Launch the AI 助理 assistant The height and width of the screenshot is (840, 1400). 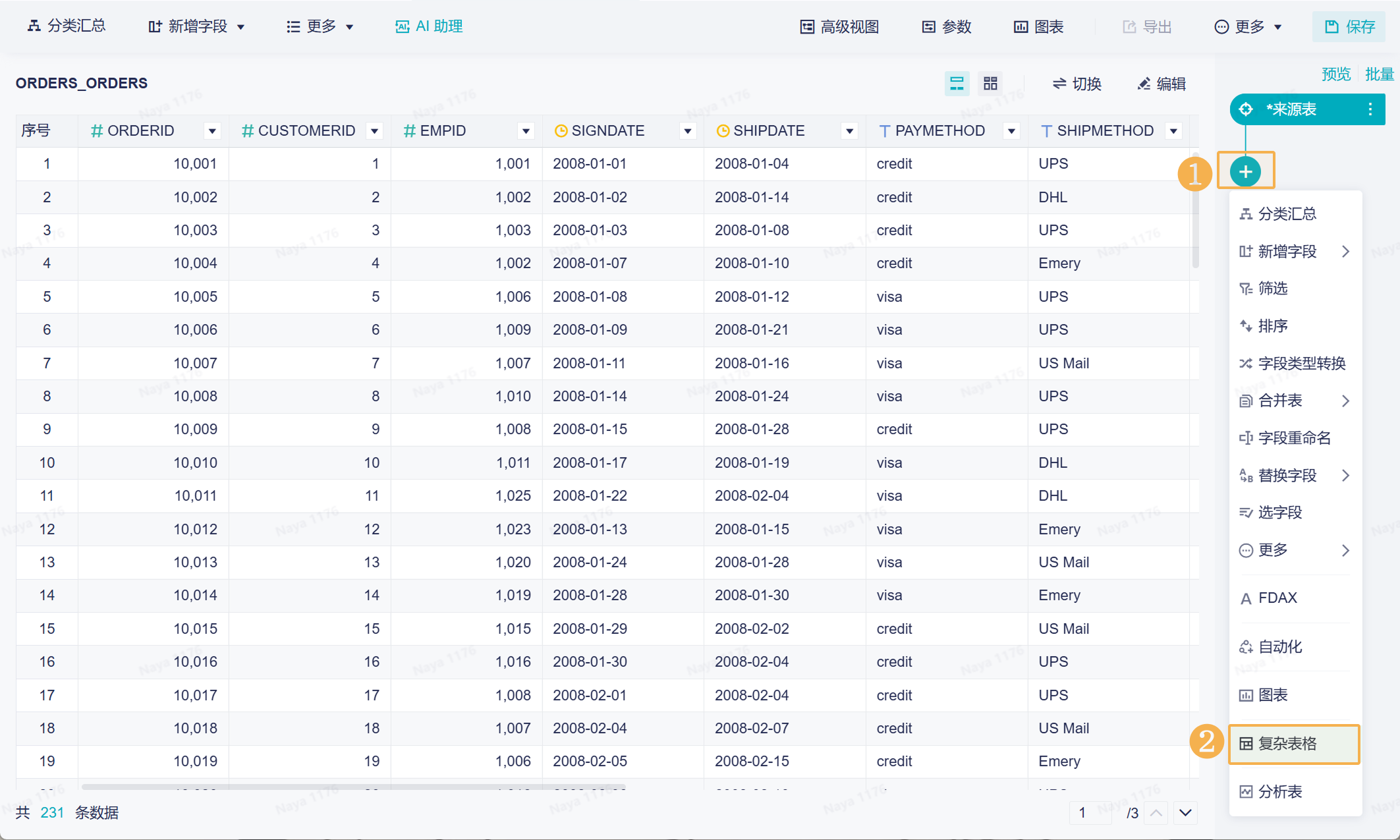pyautogui.click(x=429, y=26)
